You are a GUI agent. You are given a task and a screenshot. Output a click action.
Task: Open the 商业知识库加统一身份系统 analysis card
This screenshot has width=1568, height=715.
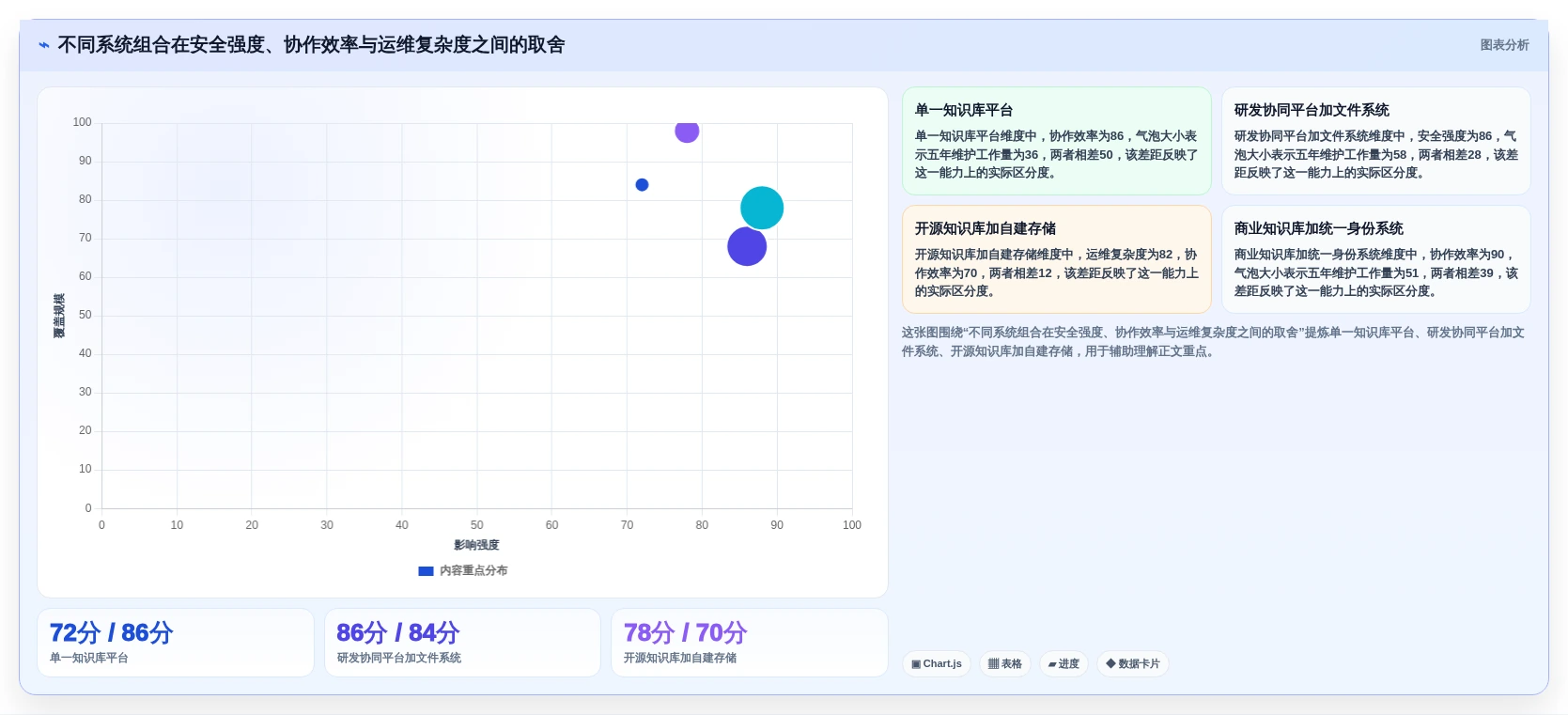click(x=1375, y=259)
